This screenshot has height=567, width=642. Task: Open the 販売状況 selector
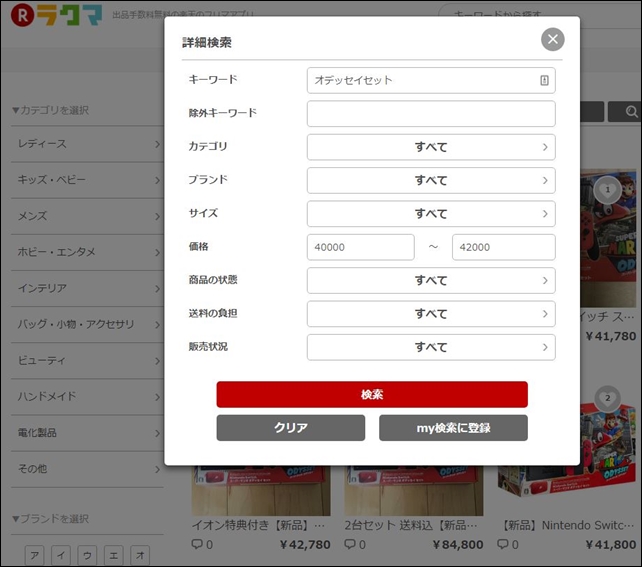tap(431, 347)
